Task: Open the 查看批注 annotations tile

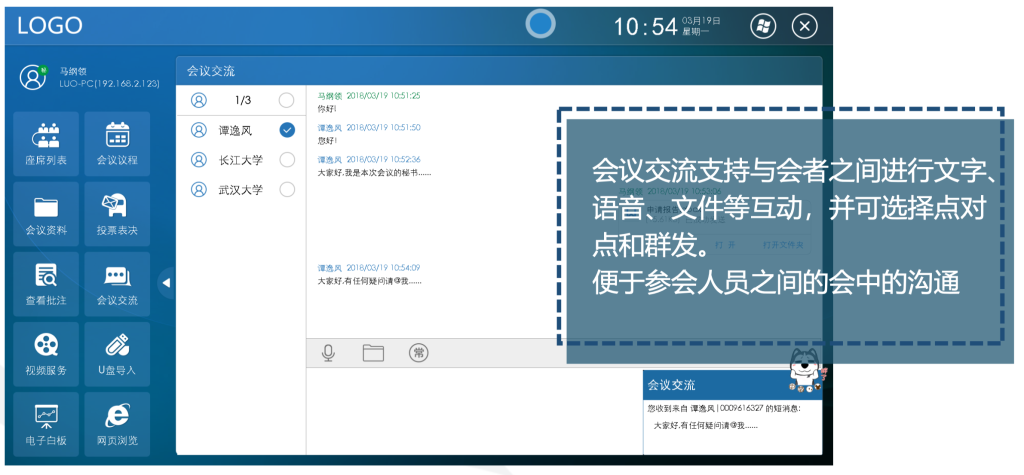Action: coord(46,284)
